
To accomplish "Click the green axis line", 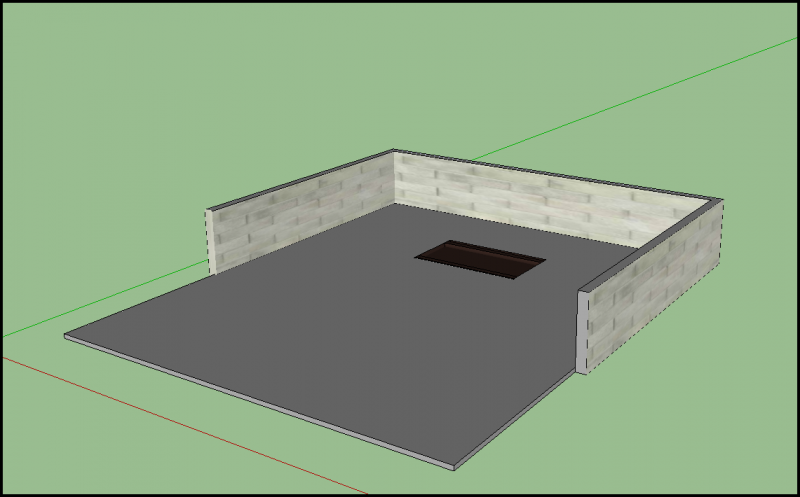I will coord(633,100).
